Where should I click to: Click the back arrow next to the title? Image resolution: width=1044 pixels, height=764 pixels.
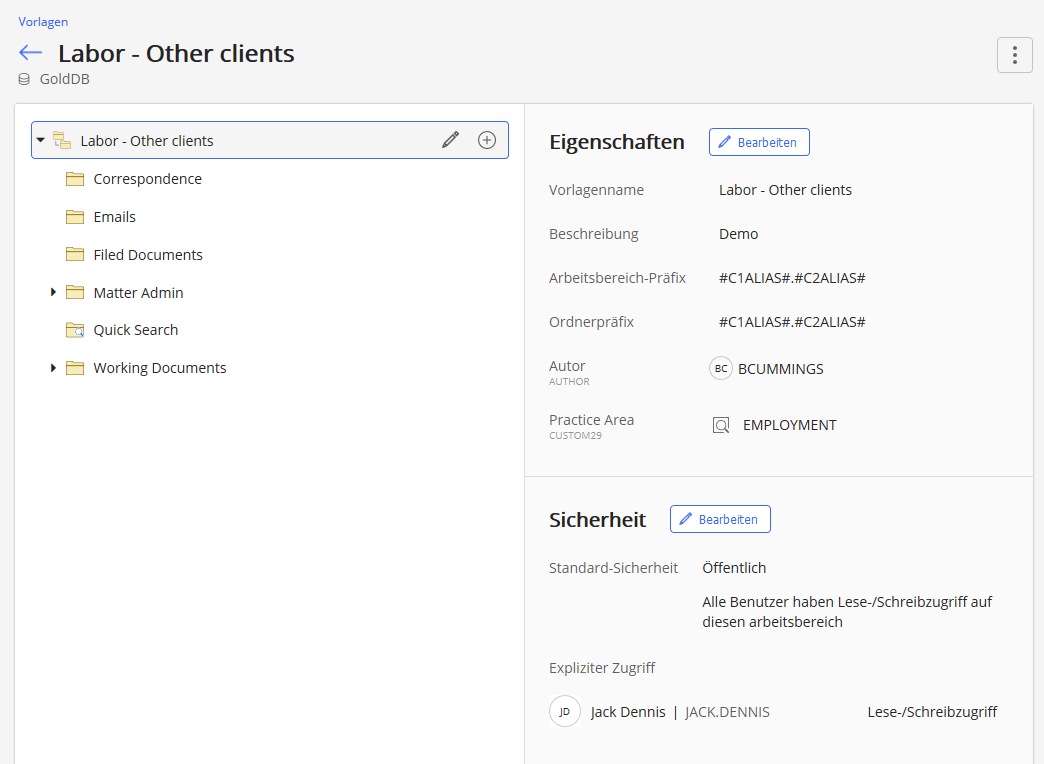(x=30, y=53)
